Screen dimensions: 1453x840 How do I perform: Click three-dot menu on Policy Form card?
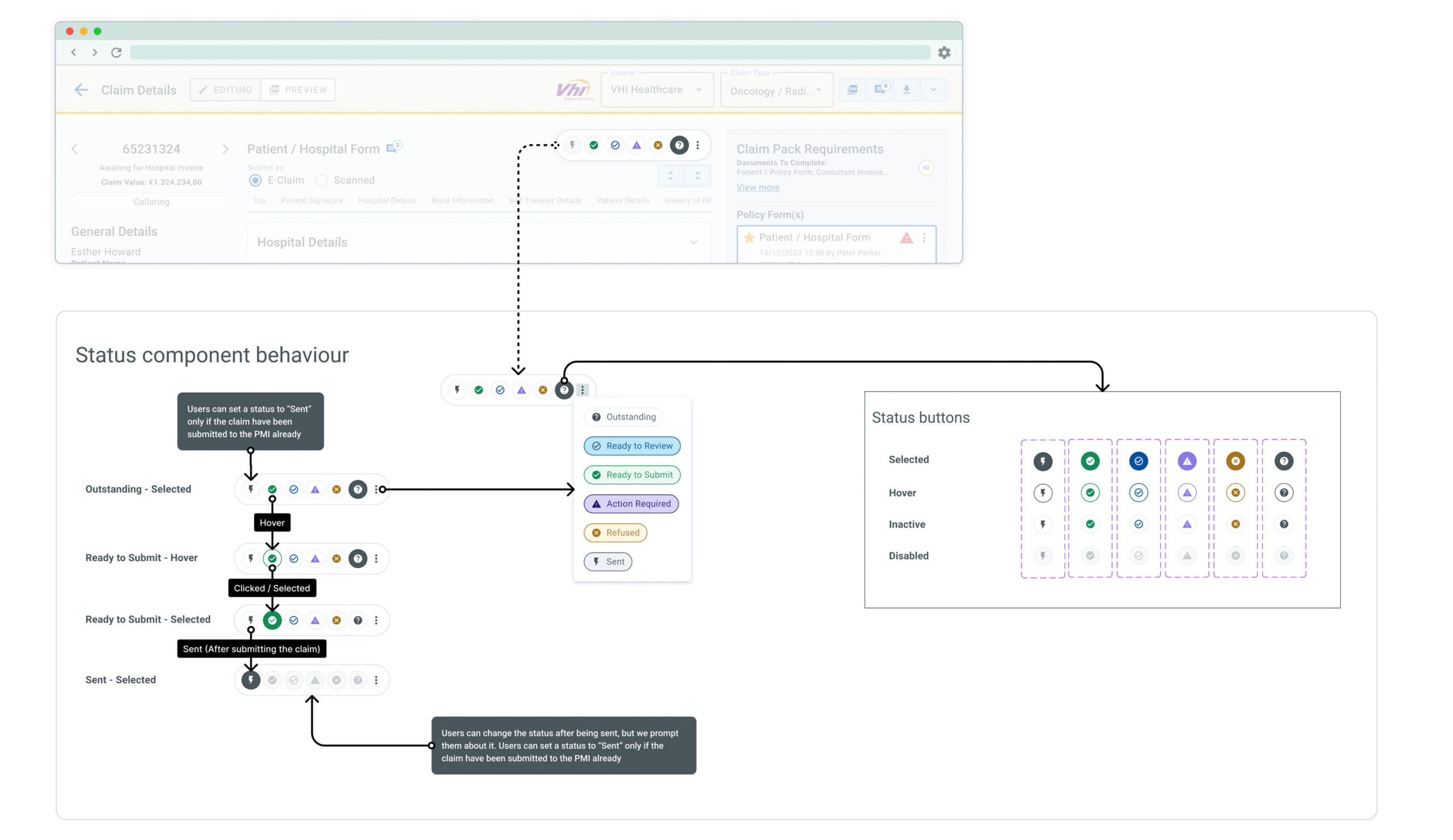[x=924, y=238]
